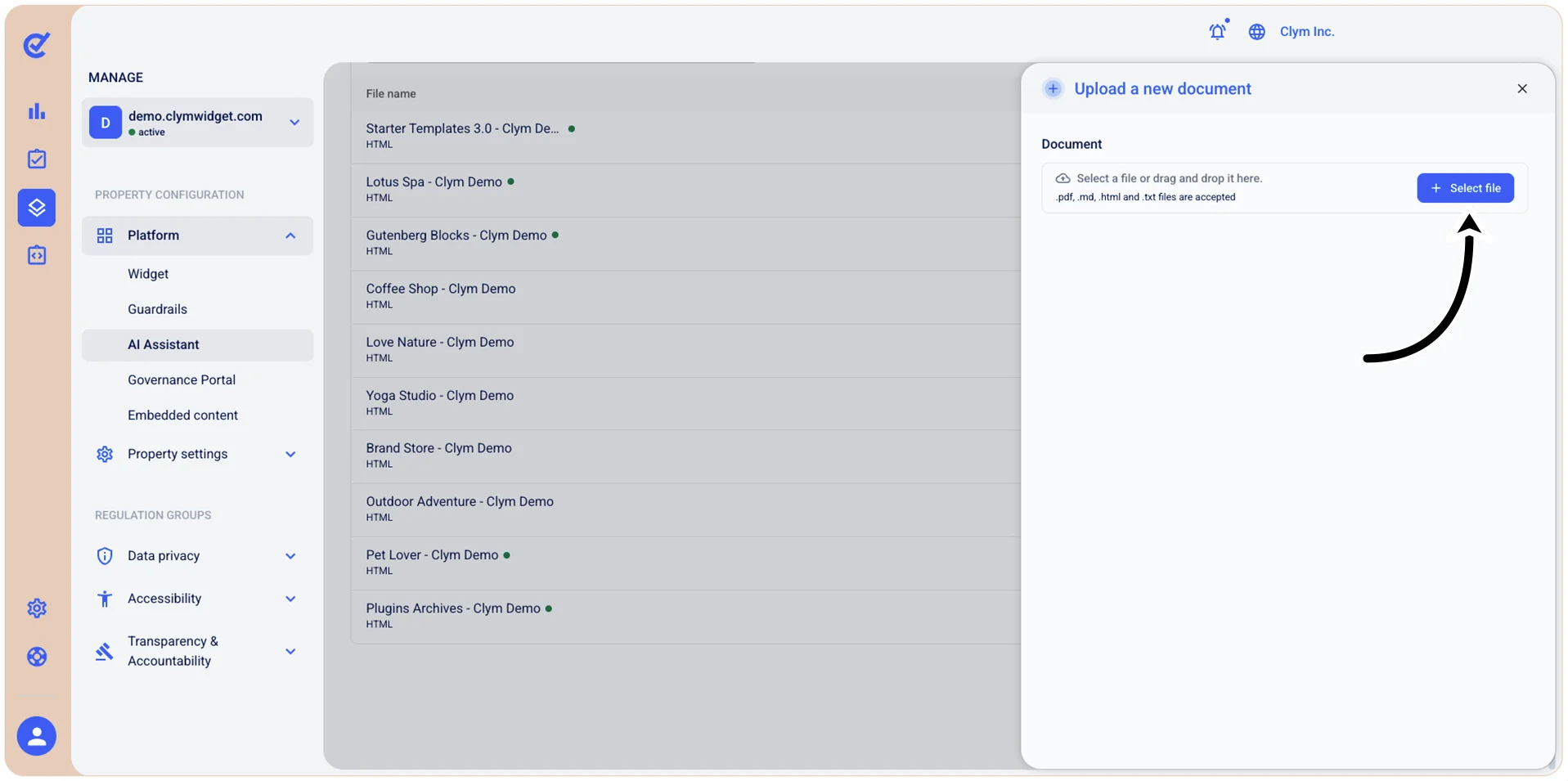Viewport: 1568px width, 781px height.
Task: Click the File name column header
Action: [x=391, y=94]
